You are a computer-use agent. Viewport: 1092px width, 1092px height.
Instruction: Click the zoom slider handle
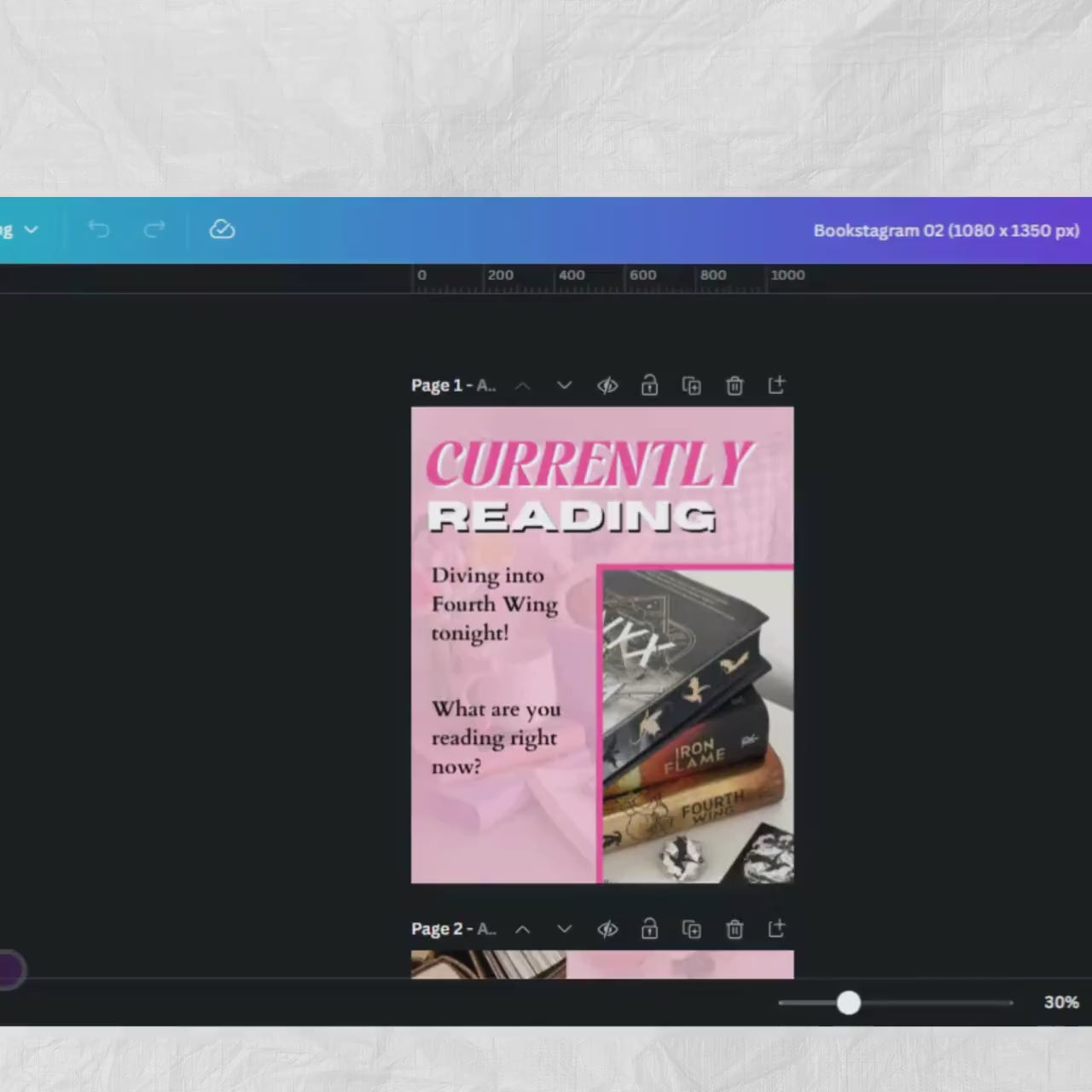tap(848, 1002)
